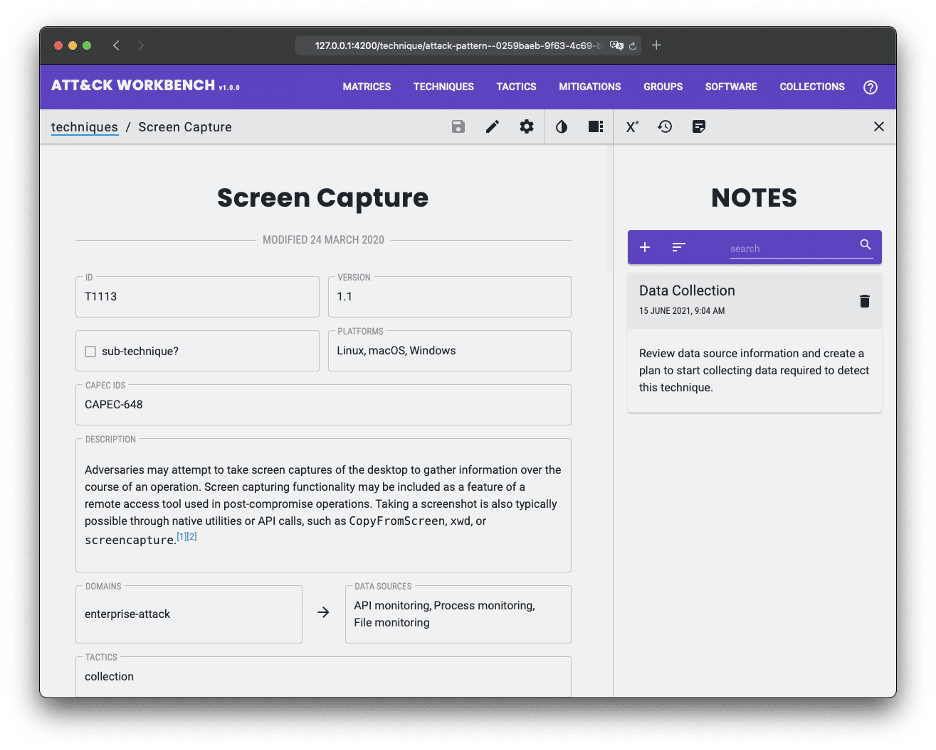
Task: Add a new note with plus icon
Action: coord(645,247)
